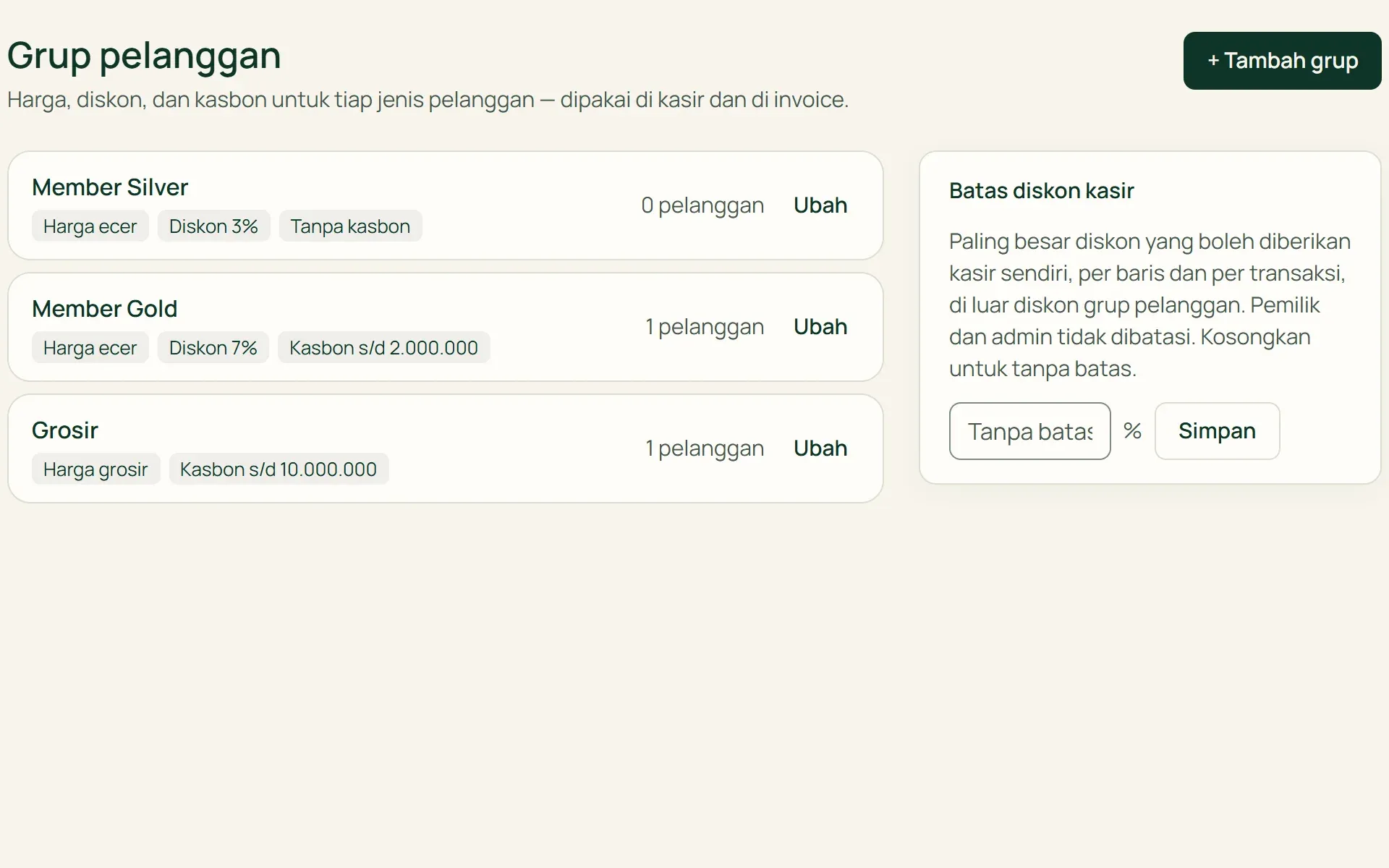This screenshot has width=1389, height=868.
Task: Select Harga grosir tag
Action: [95, 469]
